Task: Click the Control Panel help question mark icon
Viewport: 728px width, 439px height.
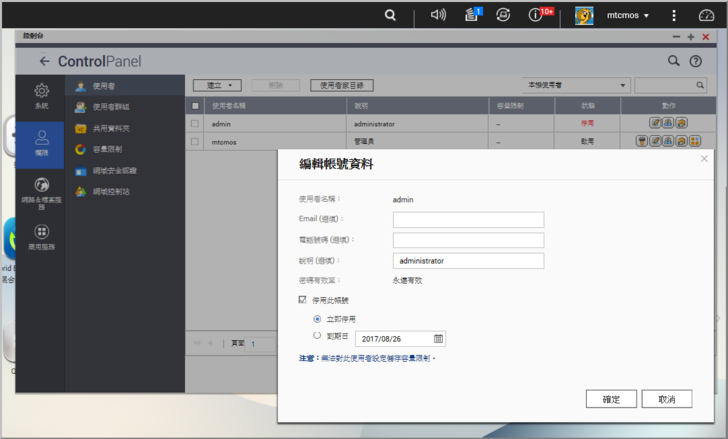Action: coord(696,61)
